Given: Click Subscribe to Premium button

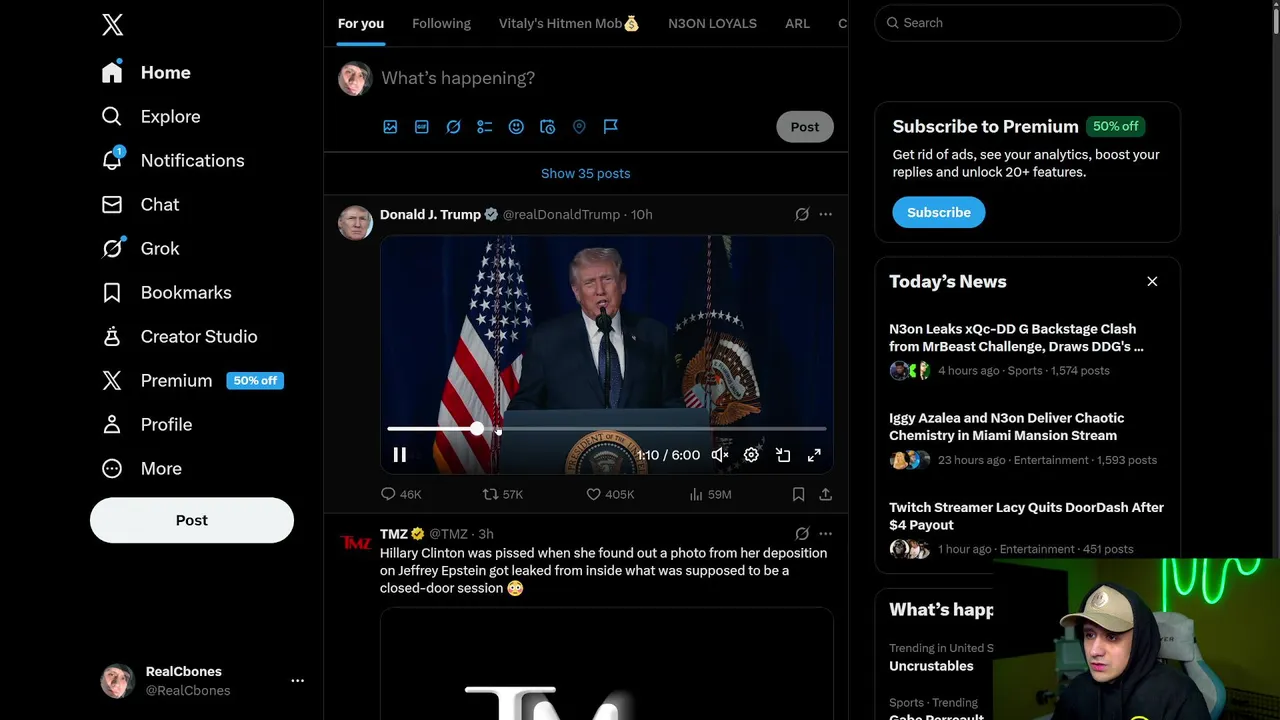Looking at the screenshot, I should tap(939, 213).
